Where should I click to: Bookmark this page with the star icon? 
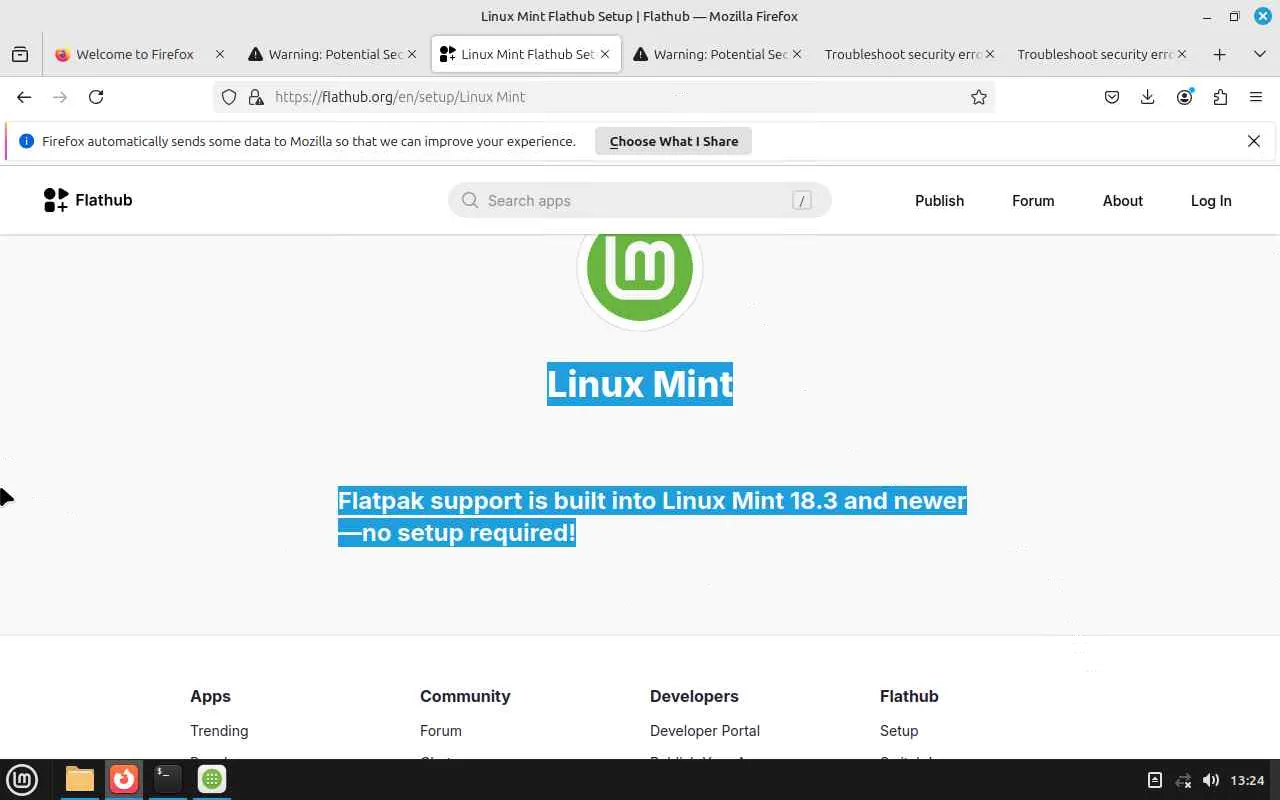(x=979, y=97)
